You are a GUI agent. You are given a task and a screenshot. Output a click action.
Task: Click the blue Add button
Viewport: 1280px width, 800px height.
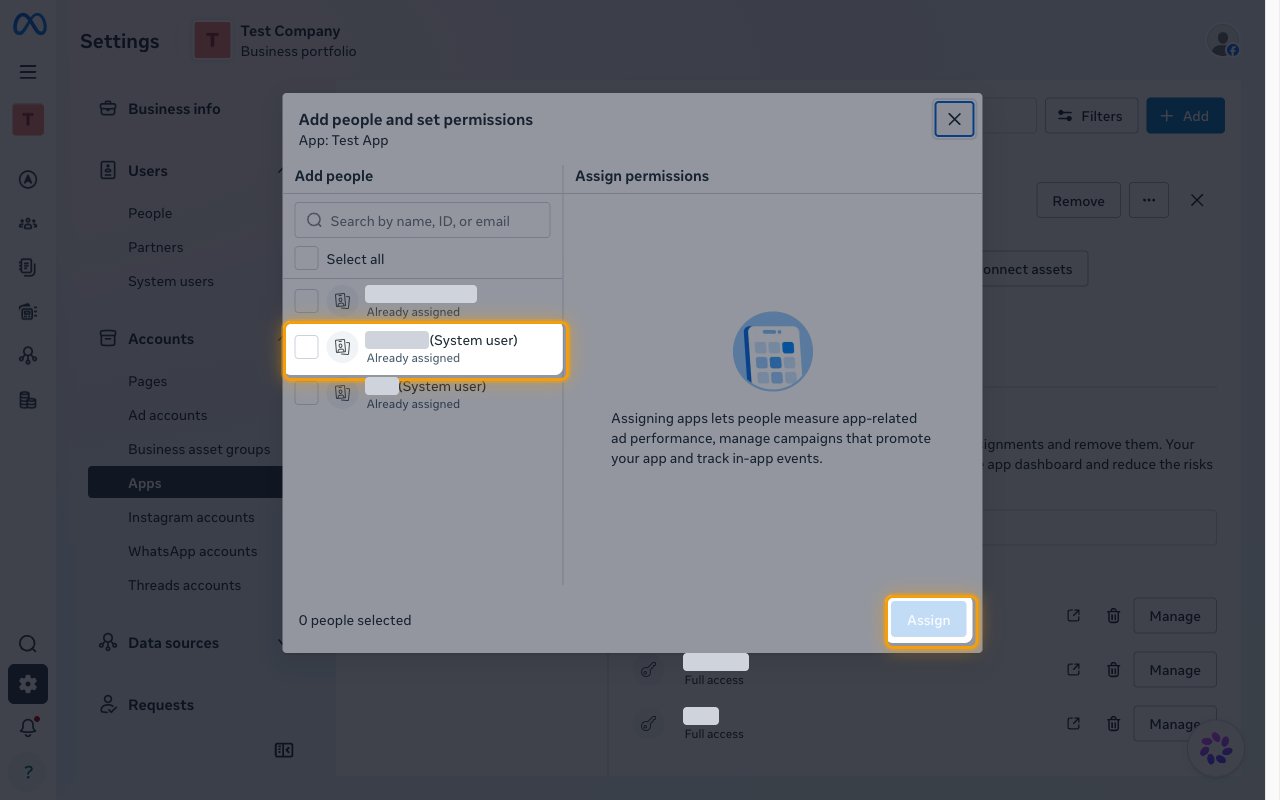tap(1186, 116)
